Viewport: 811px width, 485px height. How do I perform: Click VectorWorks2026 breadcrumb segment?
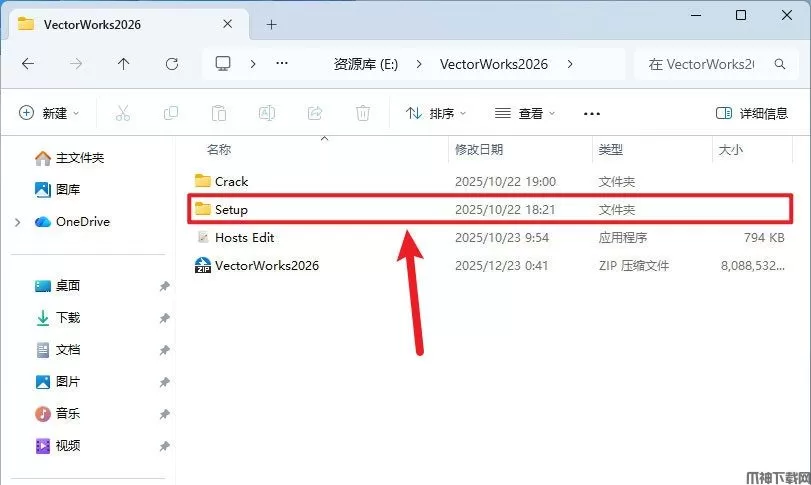point(493,64)
